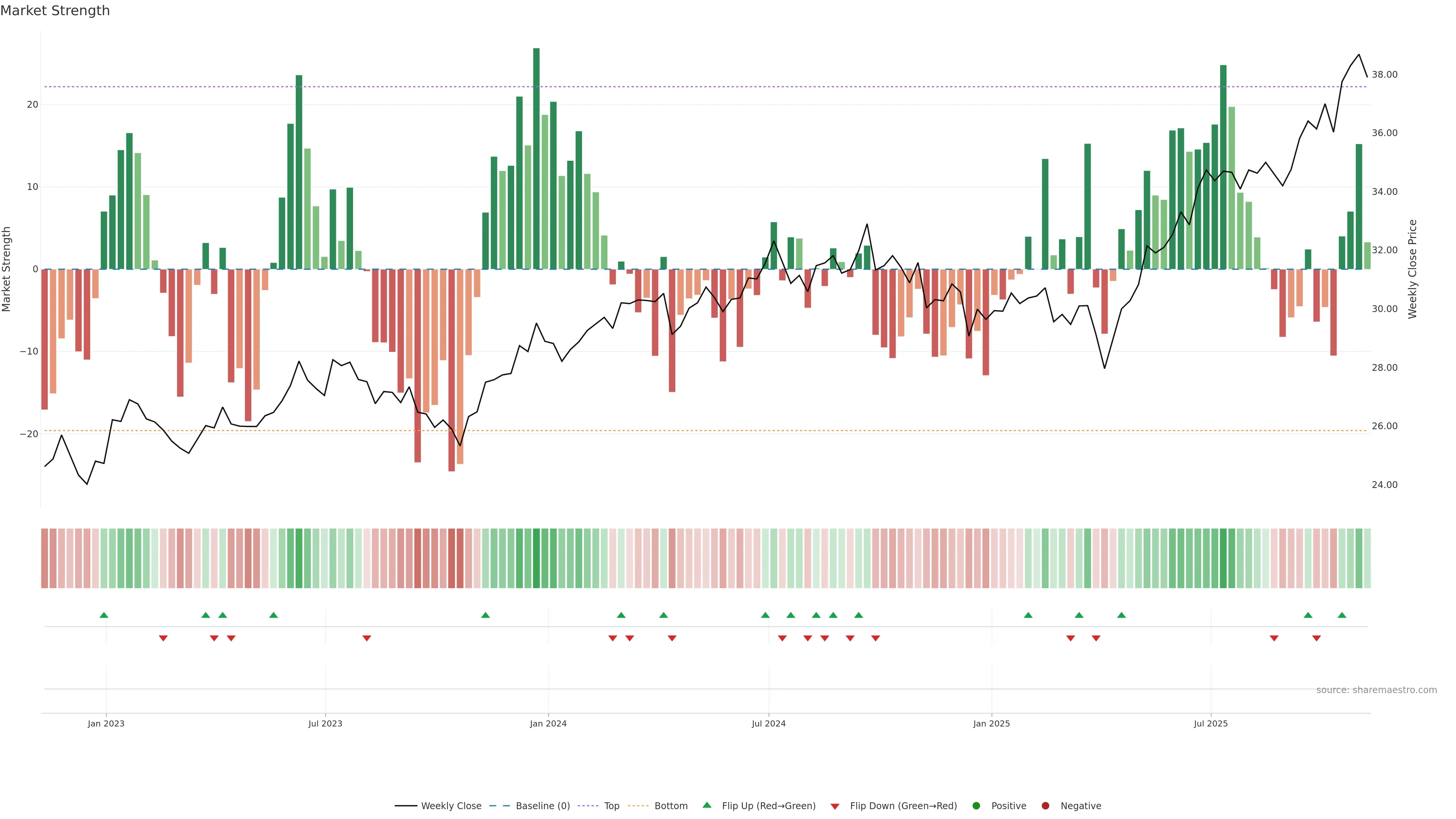The image size is (1456, 819).
Task: Click the Market Strength chart title
Action: [55, 11]
